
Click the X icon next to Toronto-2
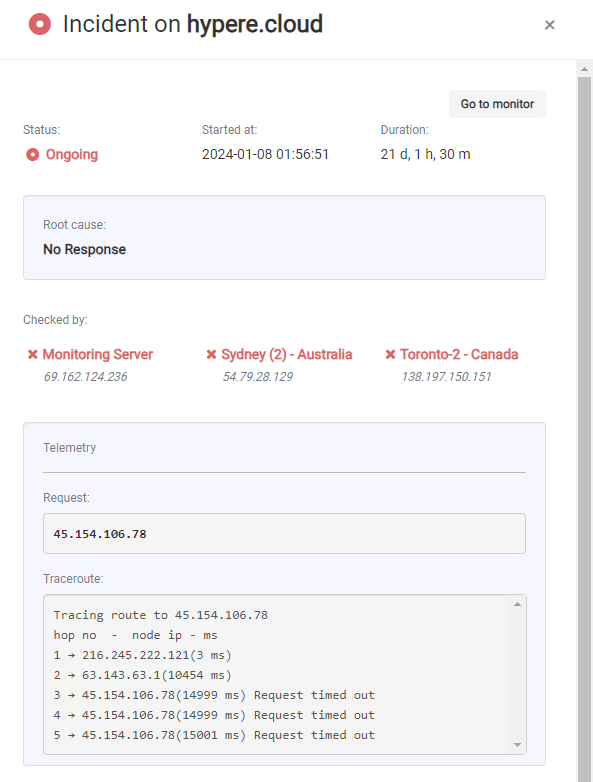(x=390, y=354)
